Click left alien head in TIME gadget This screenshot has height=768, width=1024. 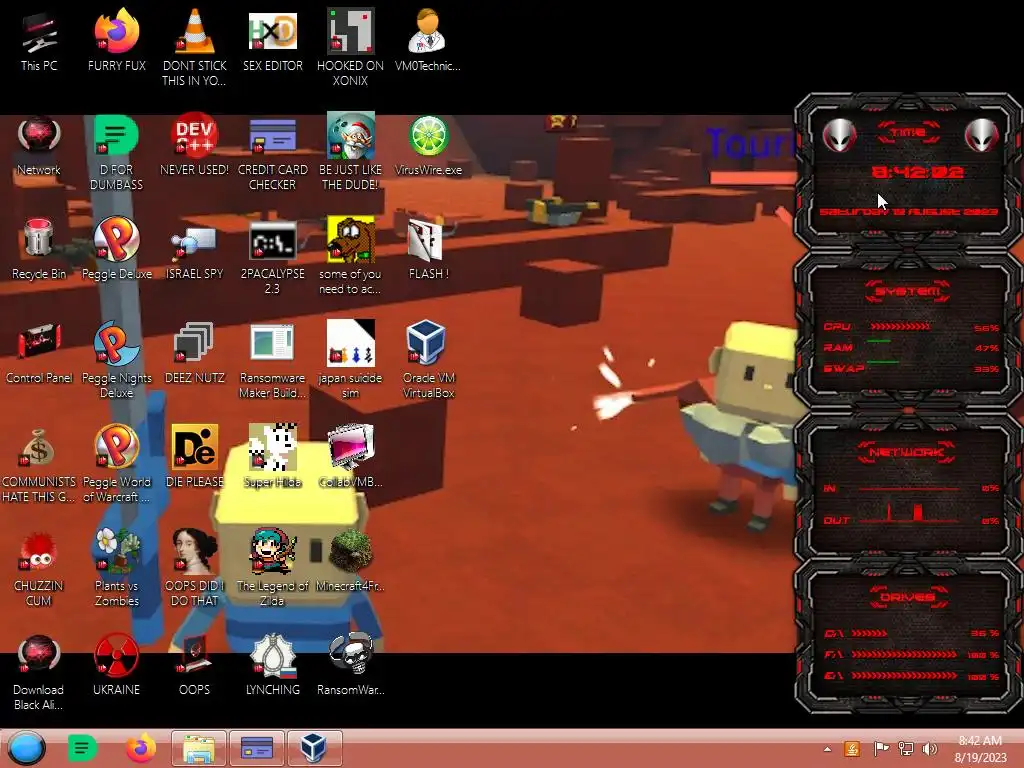tap(839, 136)
